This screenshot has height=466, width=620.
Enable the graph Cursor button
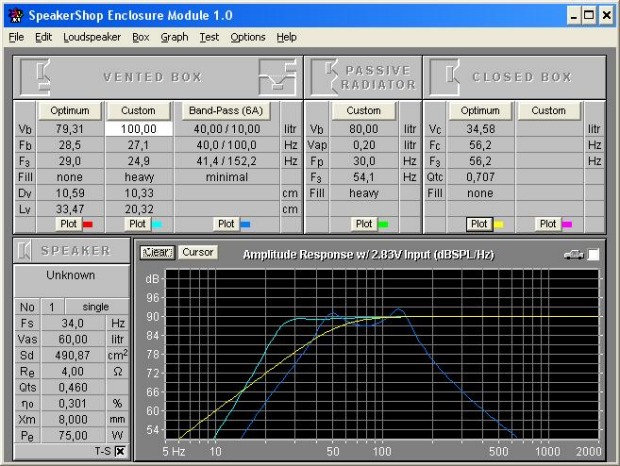pyautogui.click(x=198, y=252)
